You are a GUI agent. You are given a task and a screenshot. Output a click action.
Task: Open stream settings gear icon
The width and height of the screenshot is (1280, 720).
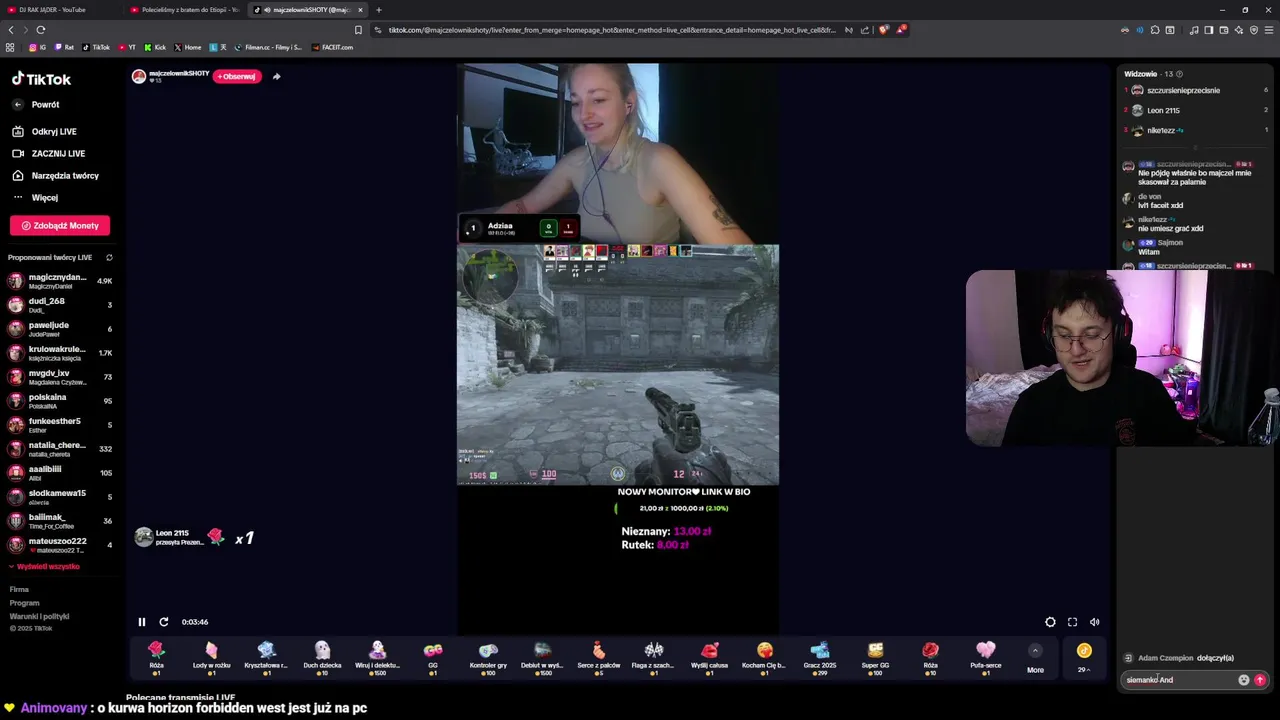[x=1050, y=622]
